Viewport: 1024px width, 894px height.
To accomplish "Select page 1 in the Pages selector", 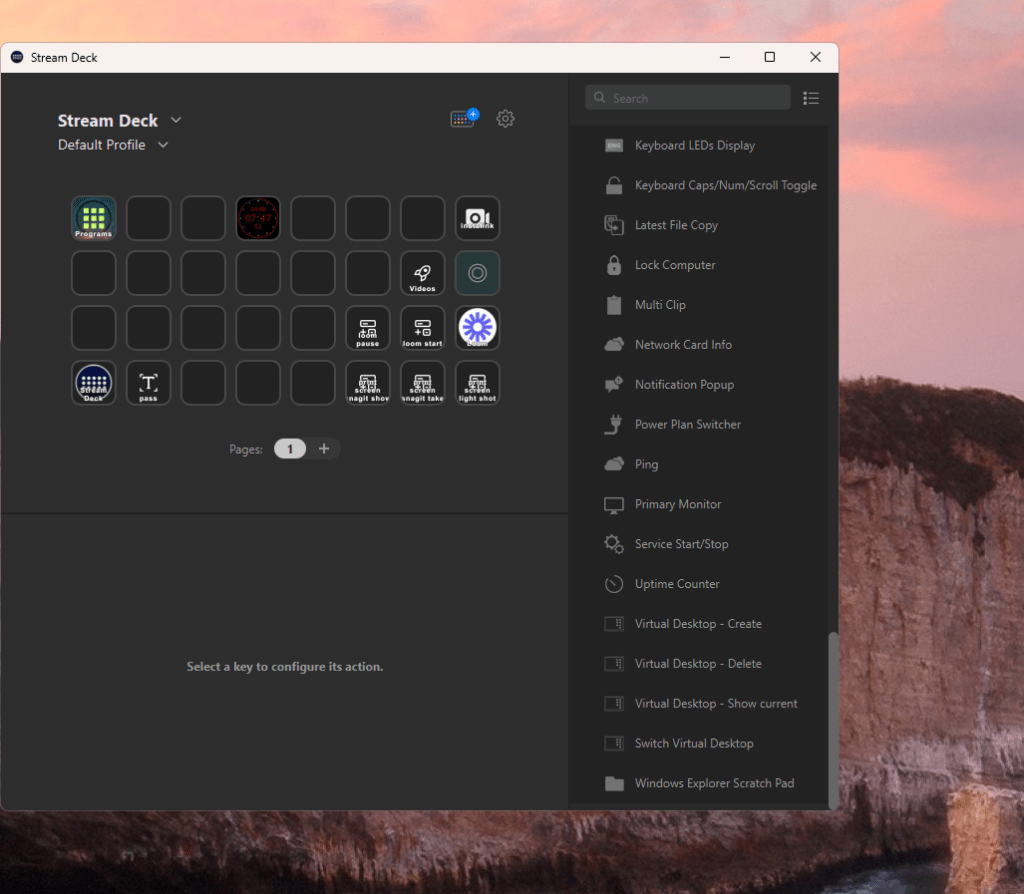I will pyautogui.click(x=290, y=449).
